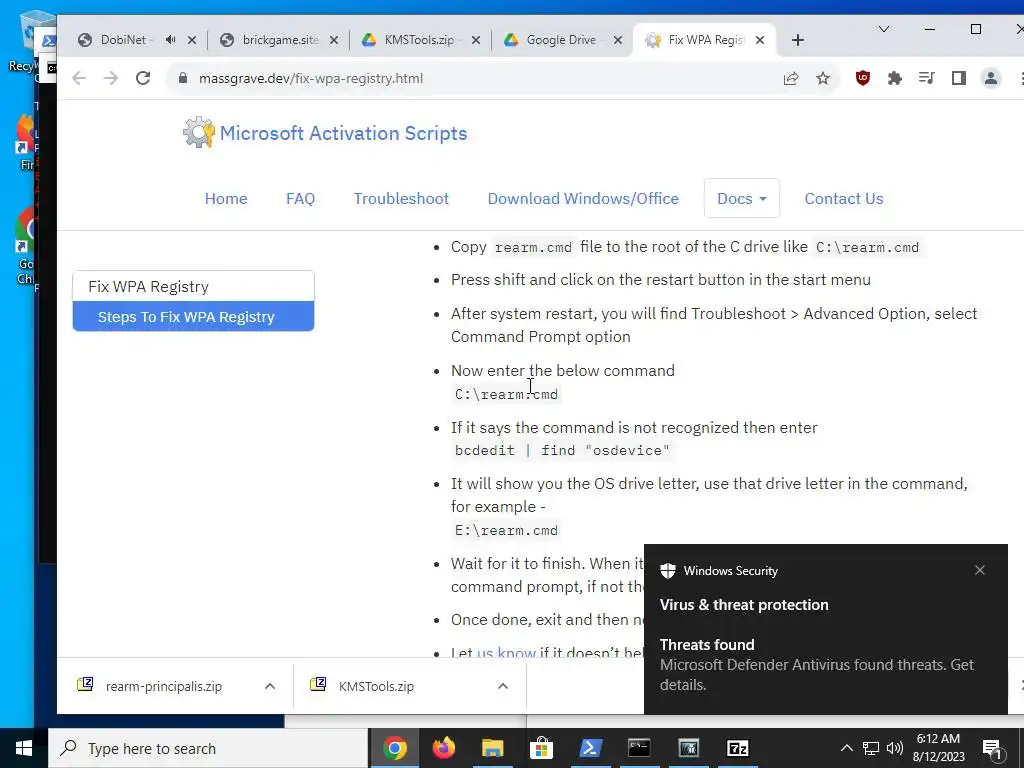This screenshot has height=768, width=1024.
Task: Open the Action Center notifications icon
Action: [x=992, y=749]
